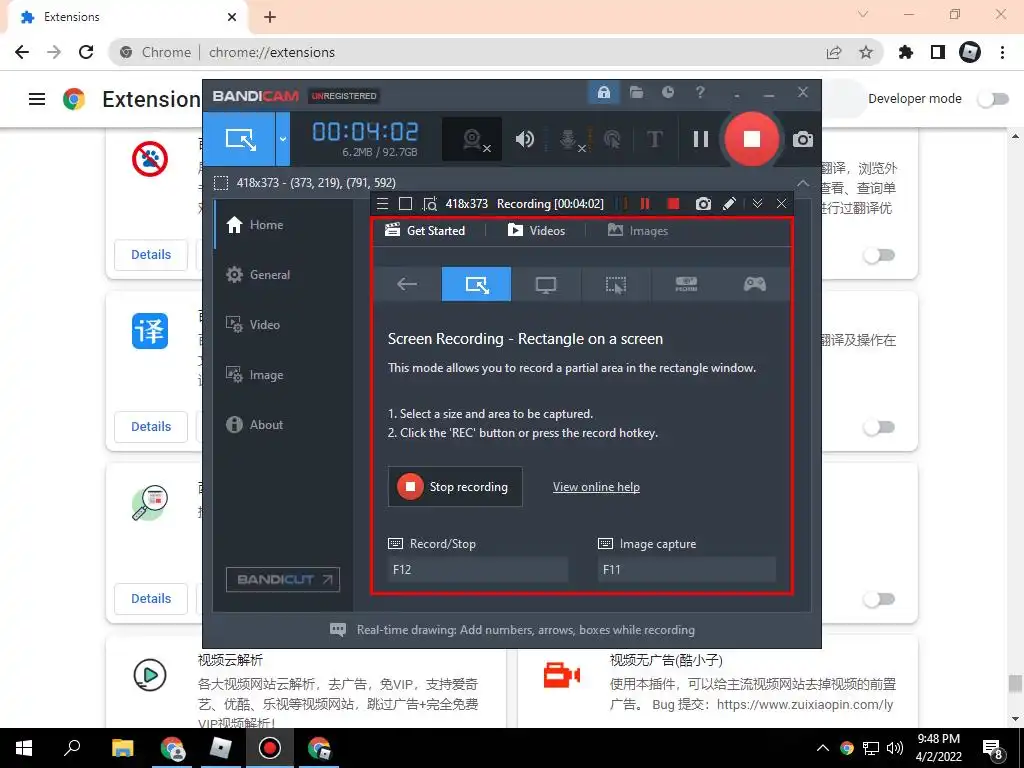The width and height of the screenshot is (1024, 768).
Task: Click Details for the magnifier extension
Action: click(x=151, y=598)
